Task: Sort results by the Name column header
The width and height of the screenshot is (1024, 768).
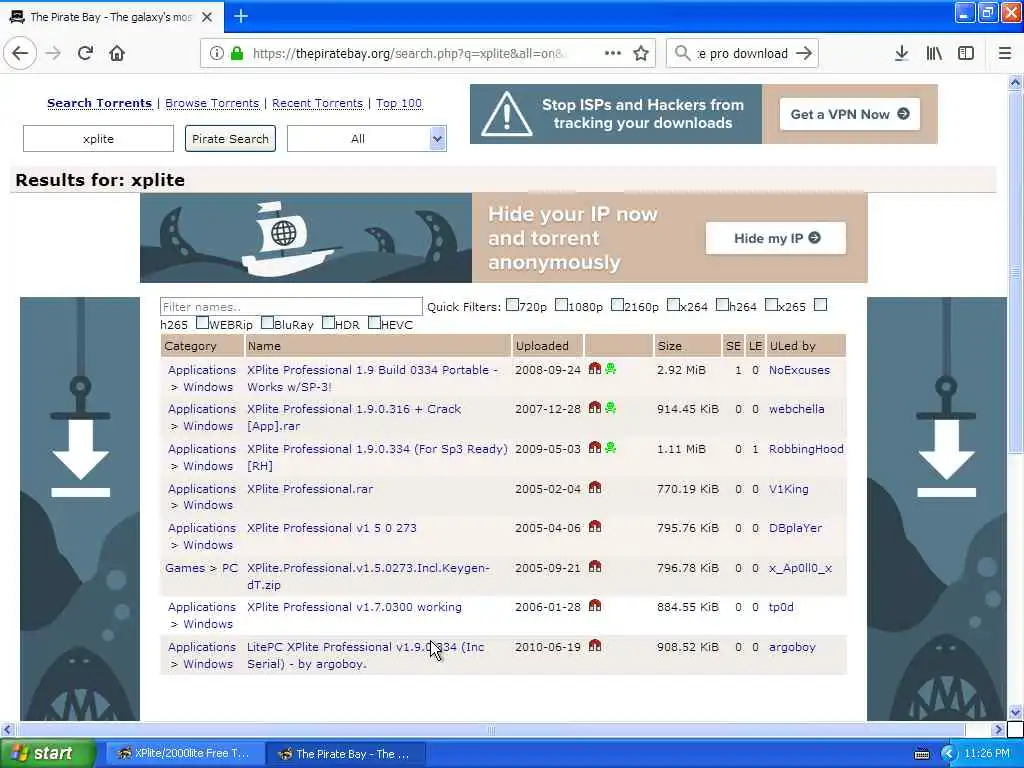Action: 264,346
